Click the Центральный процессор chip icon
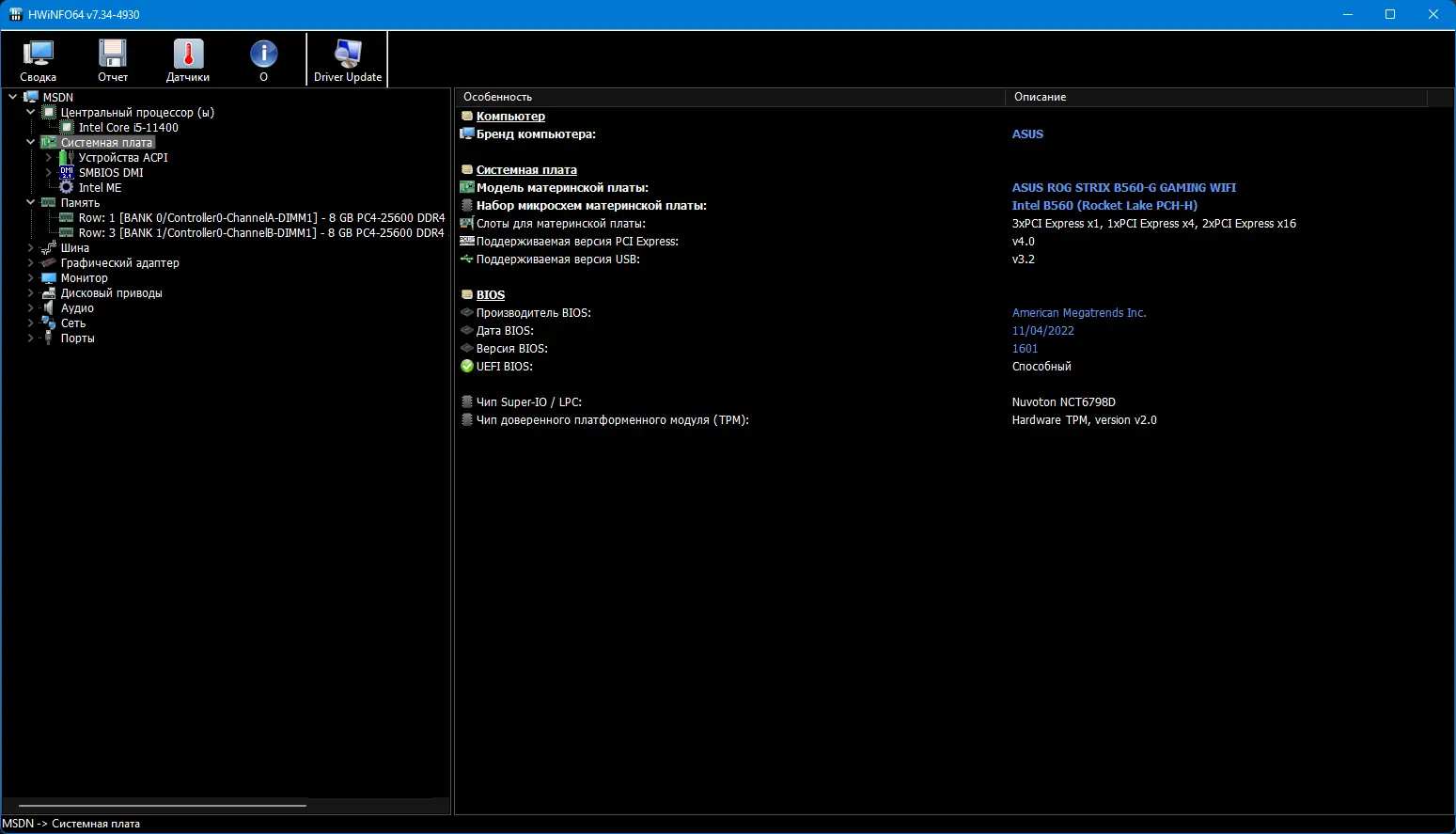 coord(49,112)
